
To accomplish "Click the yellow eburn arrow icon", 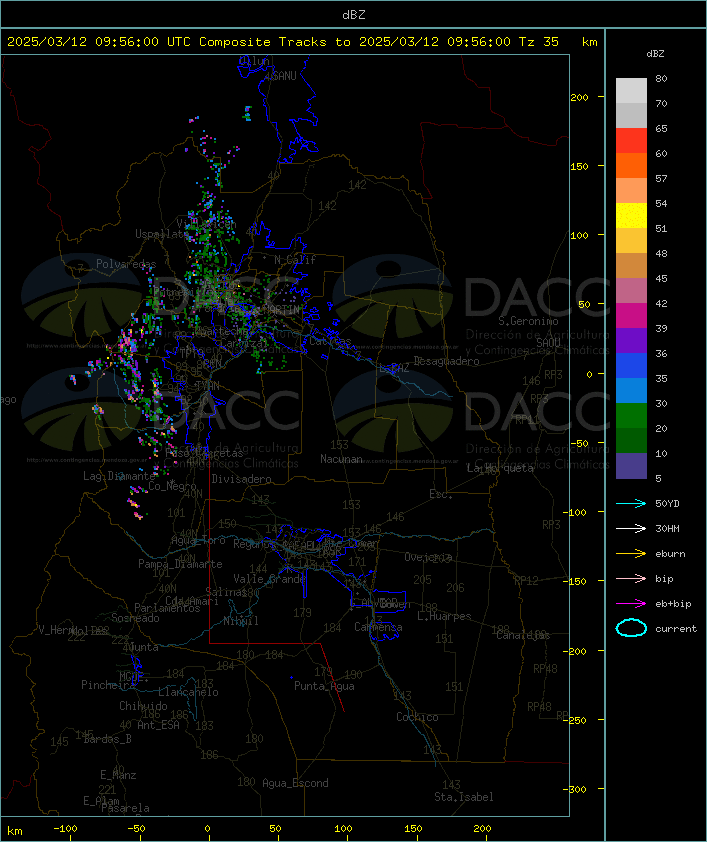I will [631, 553].
